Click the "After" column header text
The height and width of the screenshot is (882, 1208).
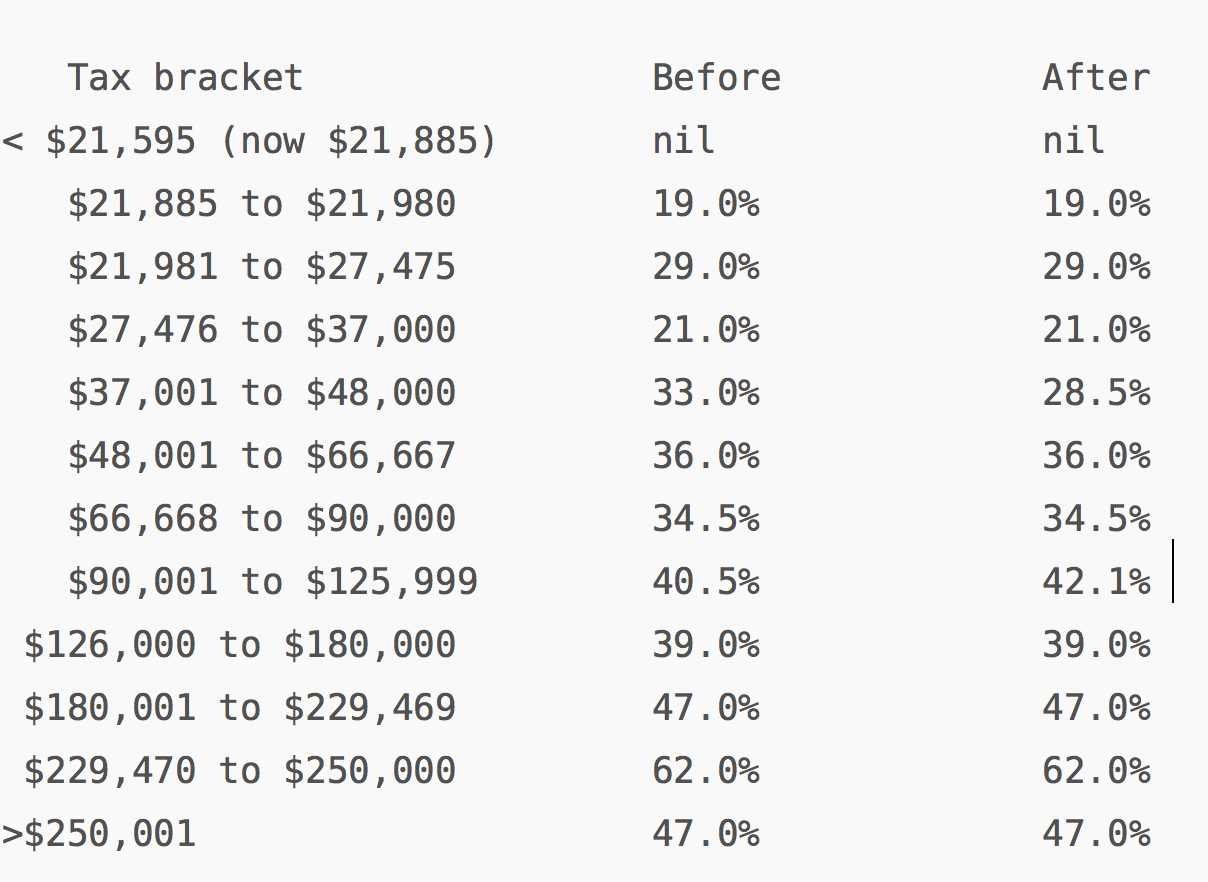(1096, 78)
